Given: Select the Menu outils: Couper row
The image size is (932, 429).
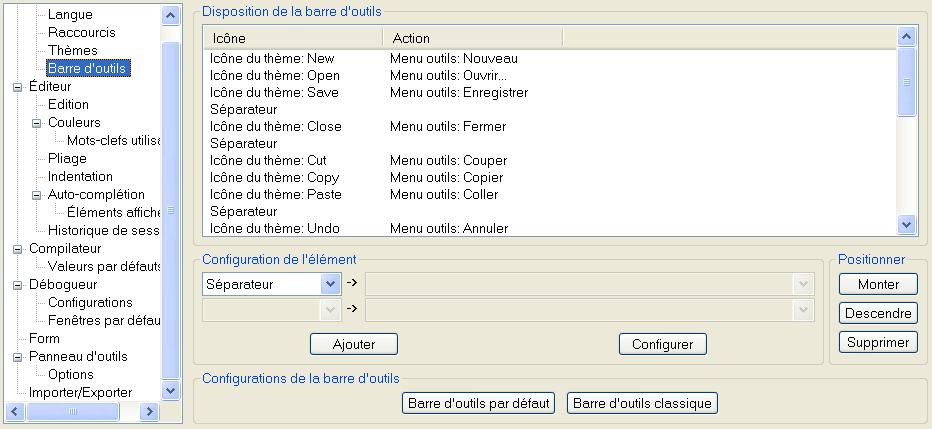Looking at the screenshot, I should [549, 160].
